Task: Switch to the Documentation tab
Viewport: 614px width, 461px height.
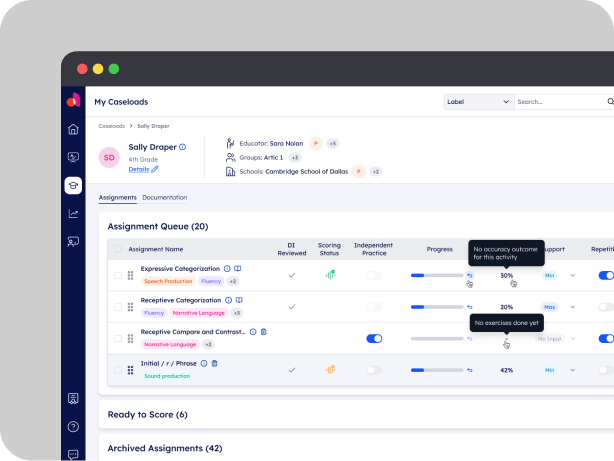Action: 165,198
